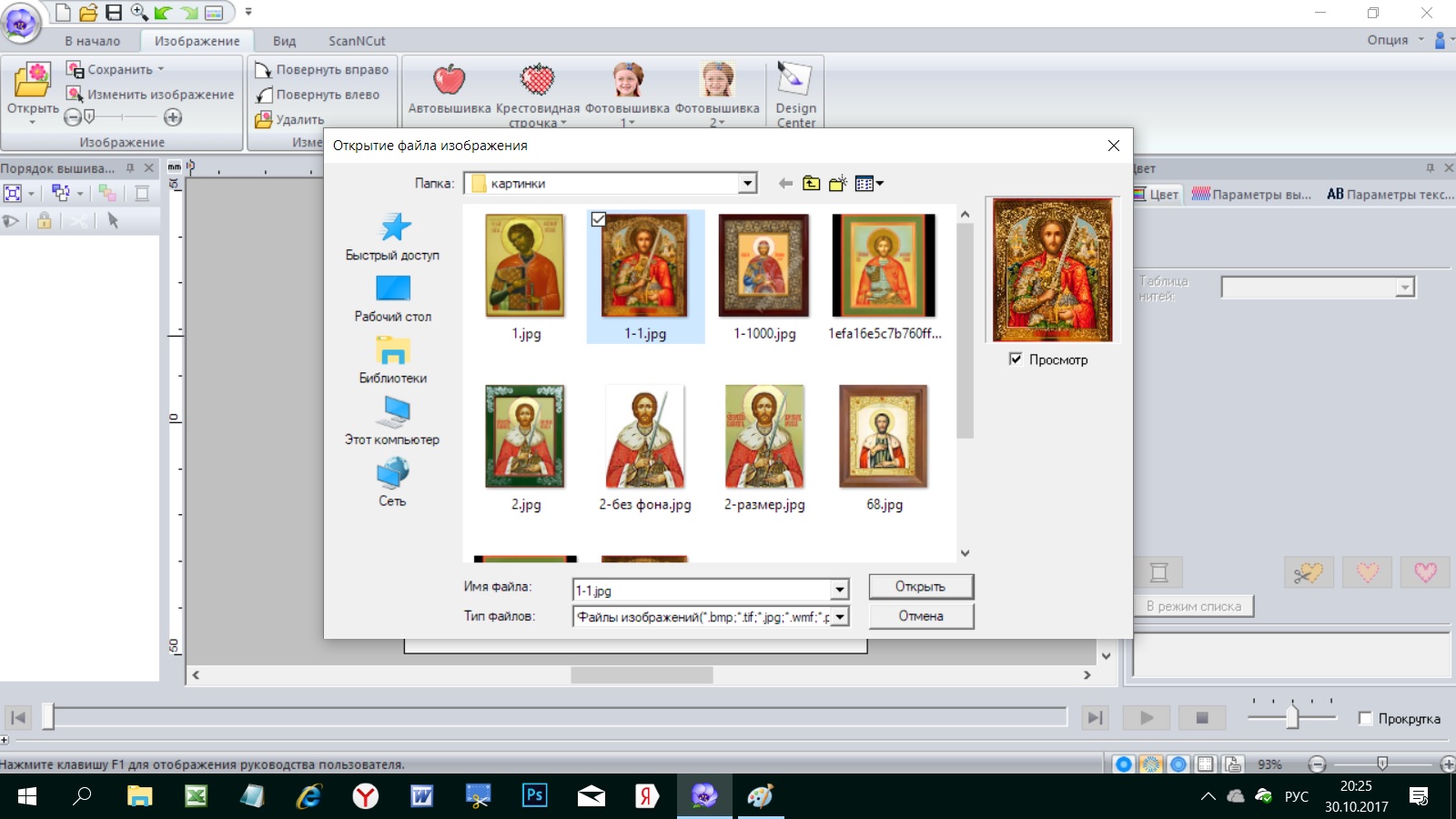Image resolution: width=1456 pixels, height=819 pixels.
Task: Close the file open dialog
Action: click(1113, 146)
